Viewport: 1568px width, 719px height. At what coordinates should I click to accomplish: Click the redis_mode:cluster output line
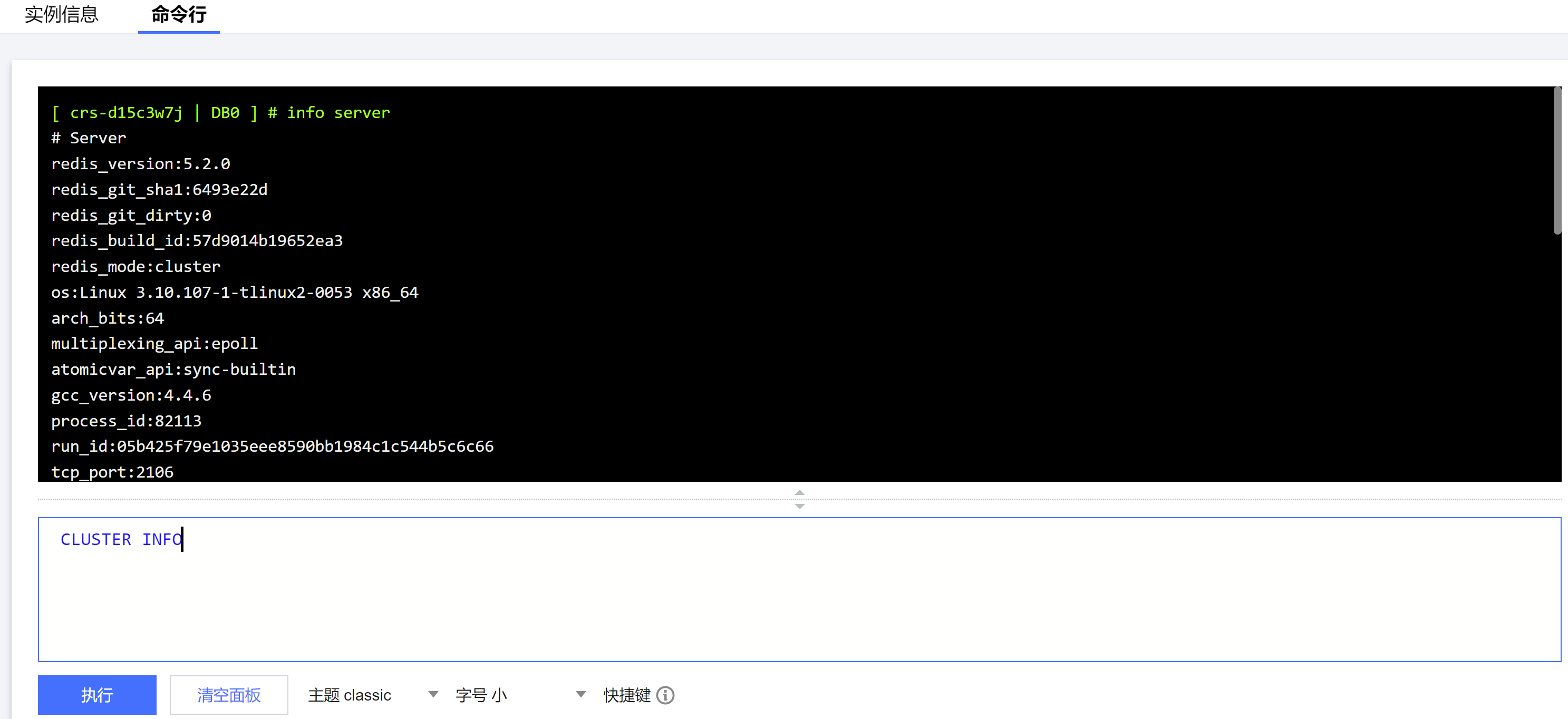135,267
